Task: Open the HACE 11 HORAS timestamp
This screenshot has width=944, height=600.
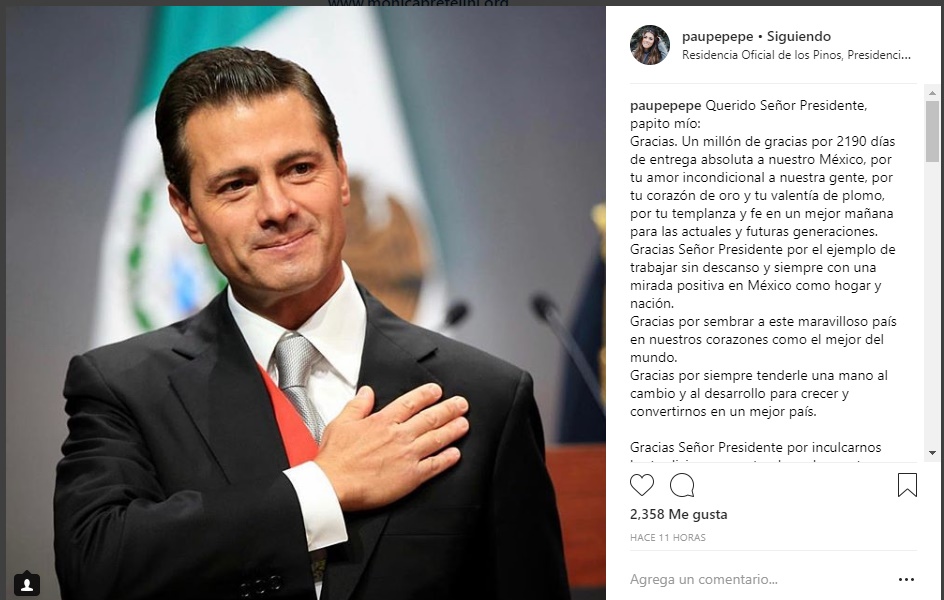Action: (668, 537)
